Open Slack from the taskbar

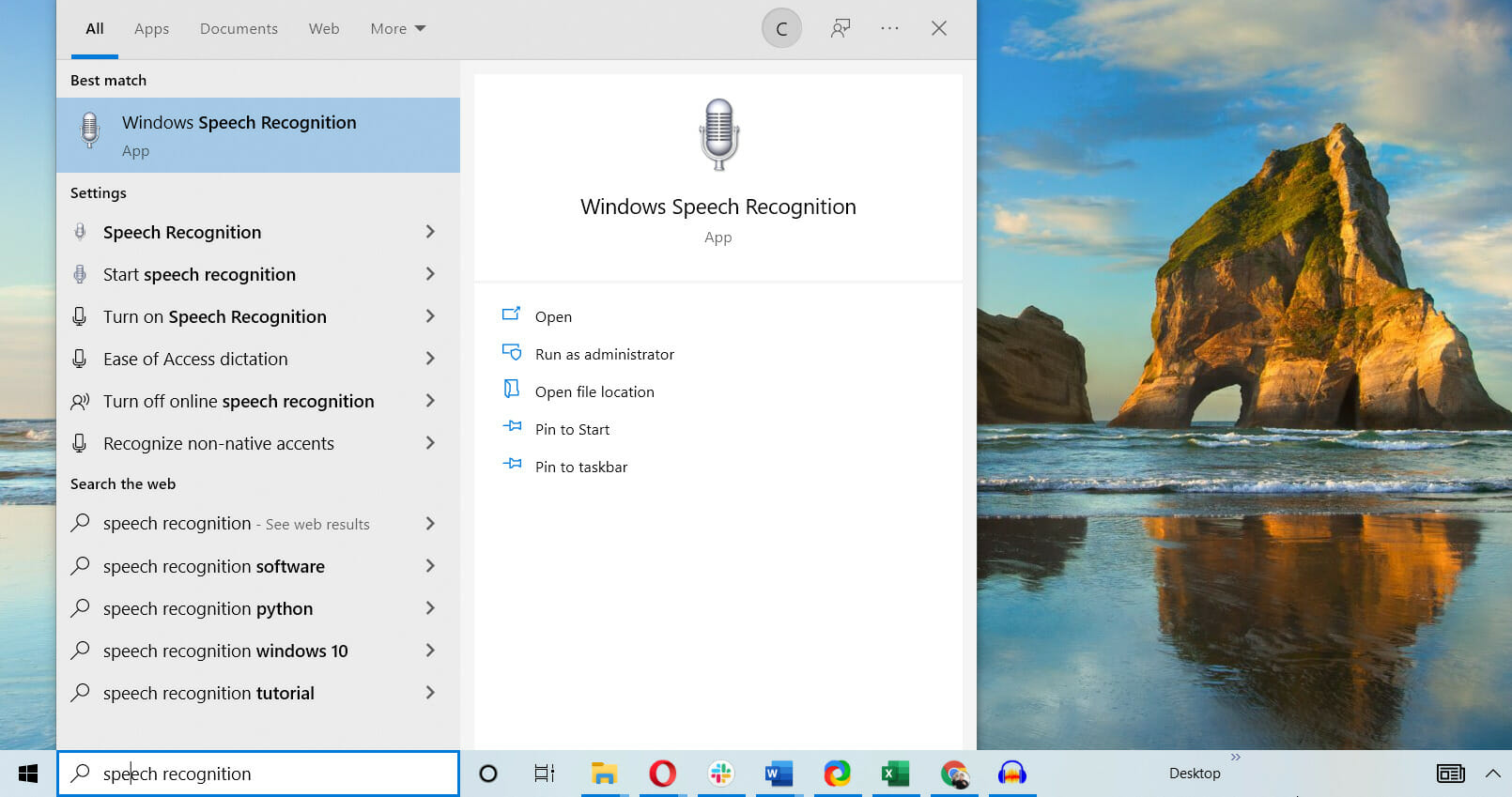720,774
